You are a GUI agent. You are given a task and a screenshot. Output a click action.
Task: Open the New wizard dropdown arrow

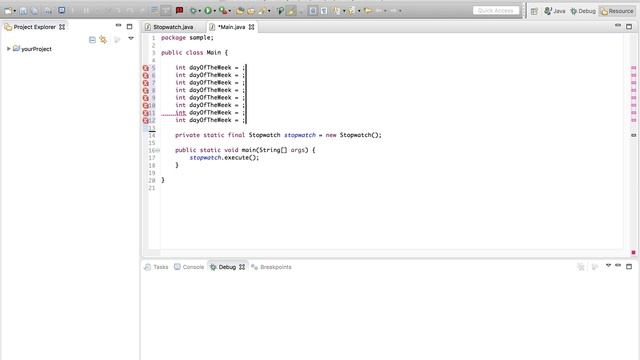[15, 11]
